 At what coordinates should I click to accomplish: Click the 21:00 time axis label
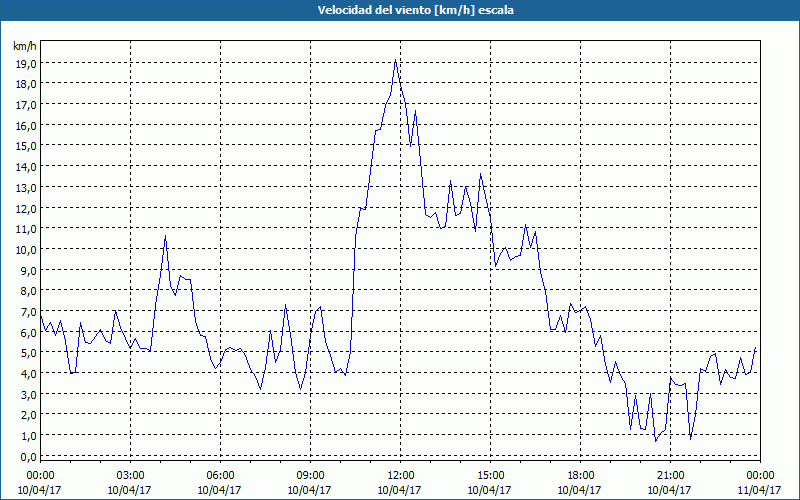(670, 476)
